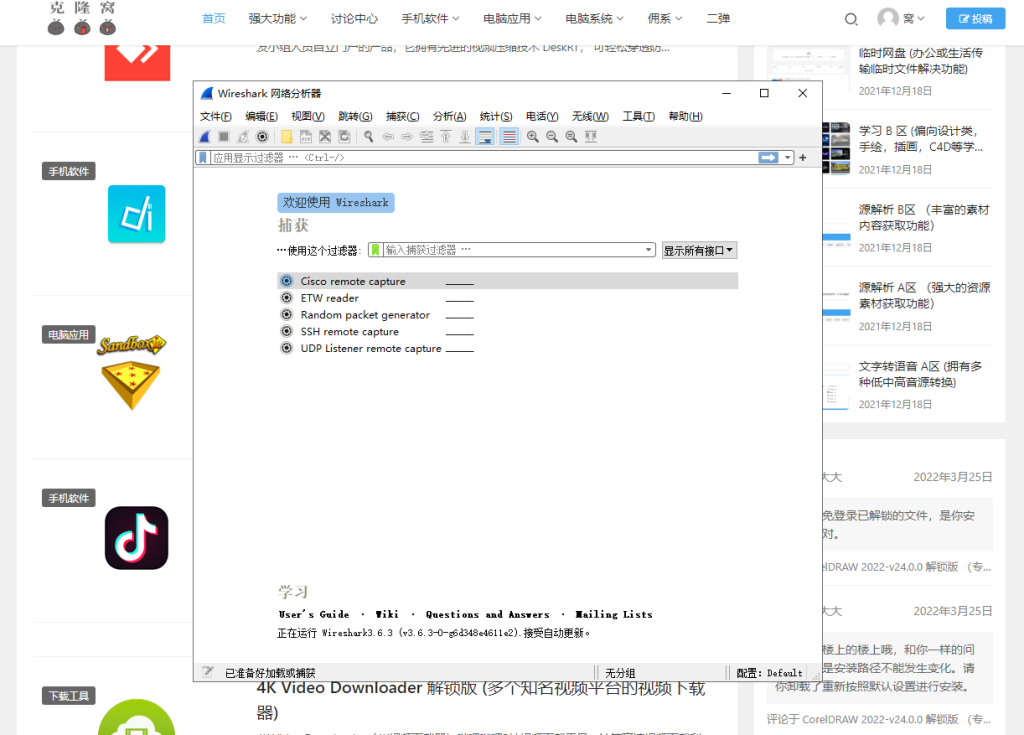Click the find packet magnifier icon
This screenshot has height=735, width=1024.
tap(369, 137)
